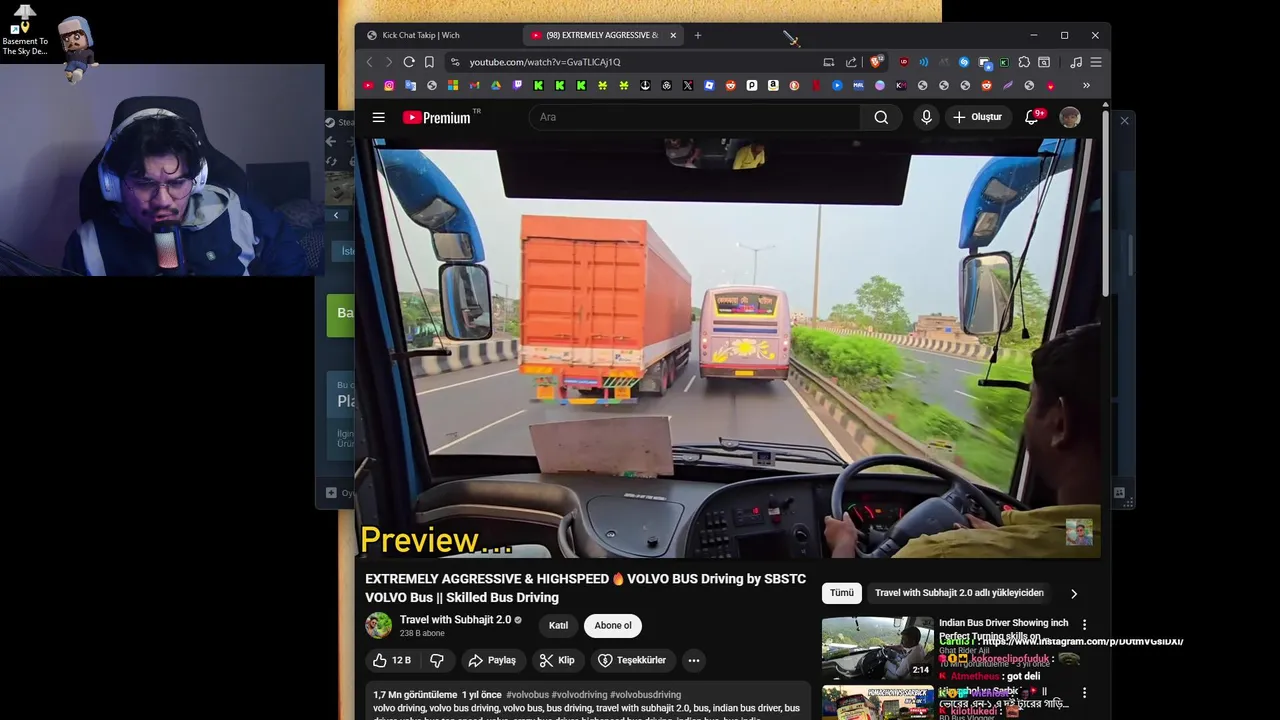Viewport: 1280px width, 720px height.
Task: Click the Katıl join button
Action: (558, 626)
